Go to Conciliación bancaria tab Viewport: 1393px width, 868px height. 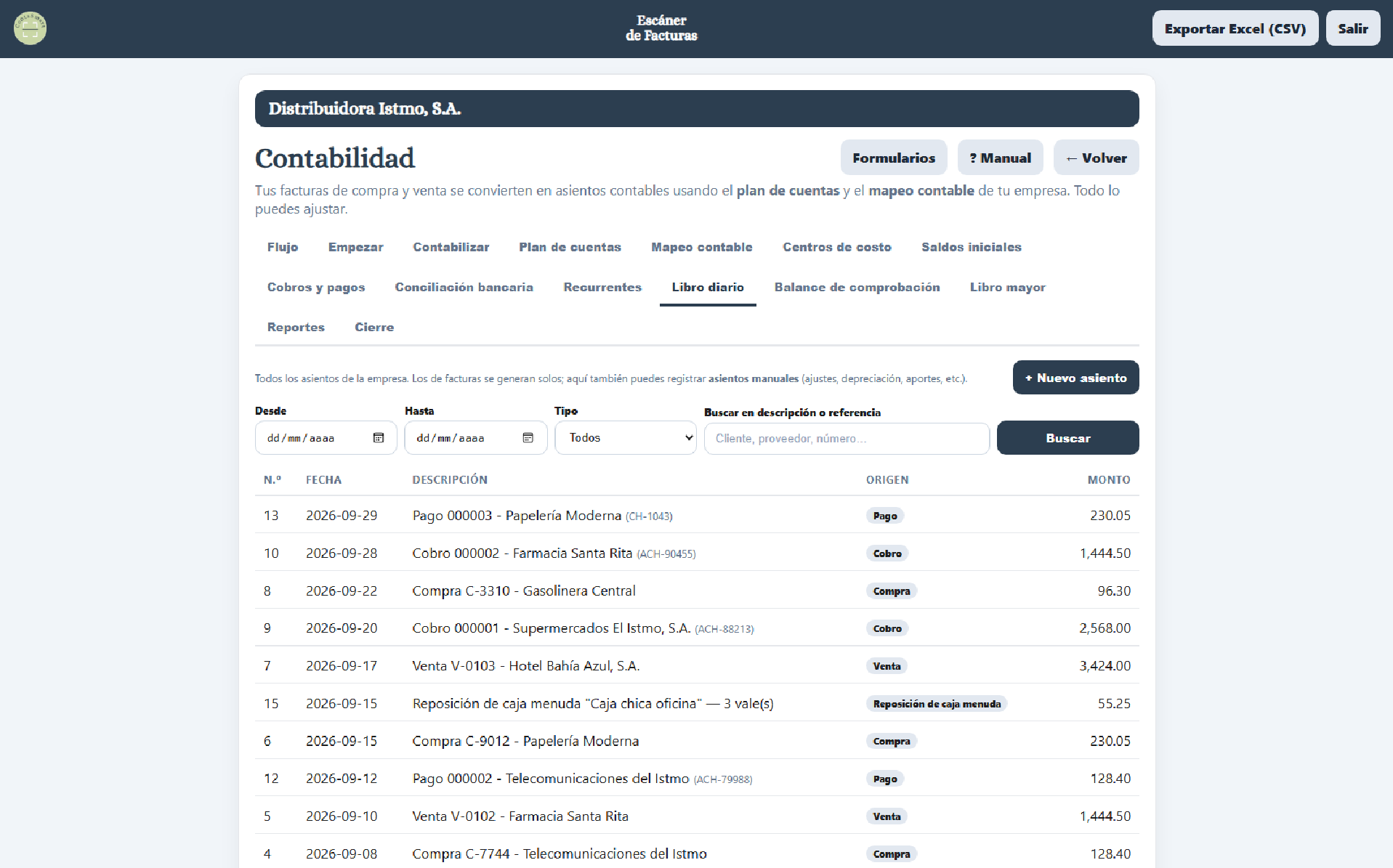(464, 287)
